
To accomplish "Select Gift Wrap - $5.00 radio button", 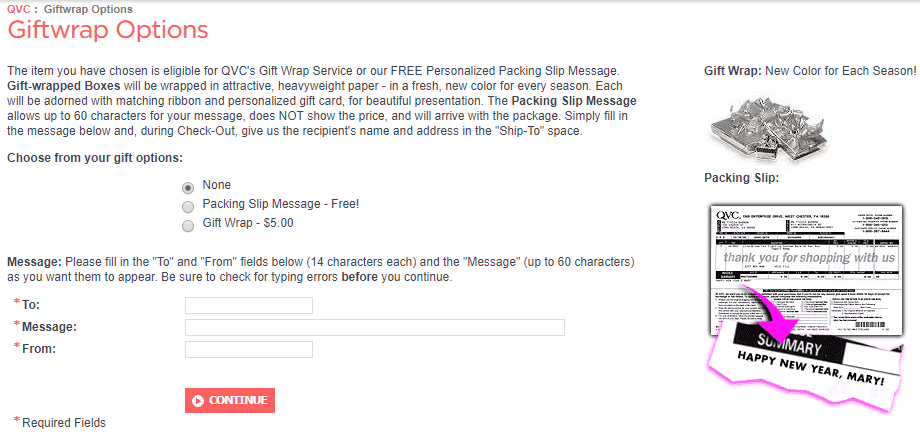I will (x=188, y=225).
